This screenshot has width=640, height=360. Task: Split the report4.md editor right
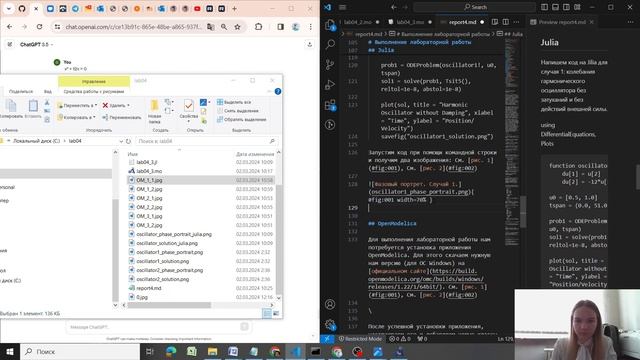[x=506, y=22]
